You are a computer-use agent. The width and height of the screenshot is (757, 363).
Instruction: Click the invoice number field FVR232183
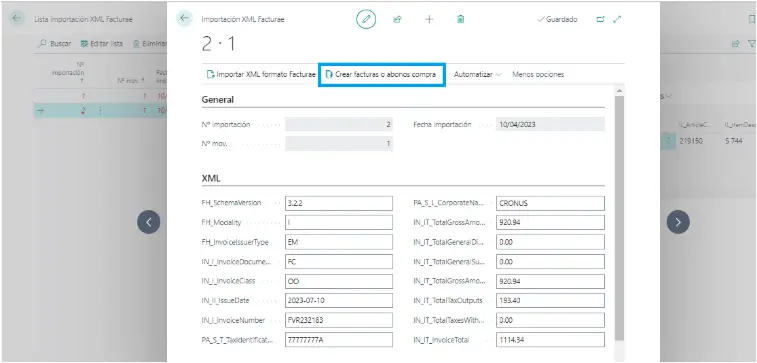(x=339, y=320)
